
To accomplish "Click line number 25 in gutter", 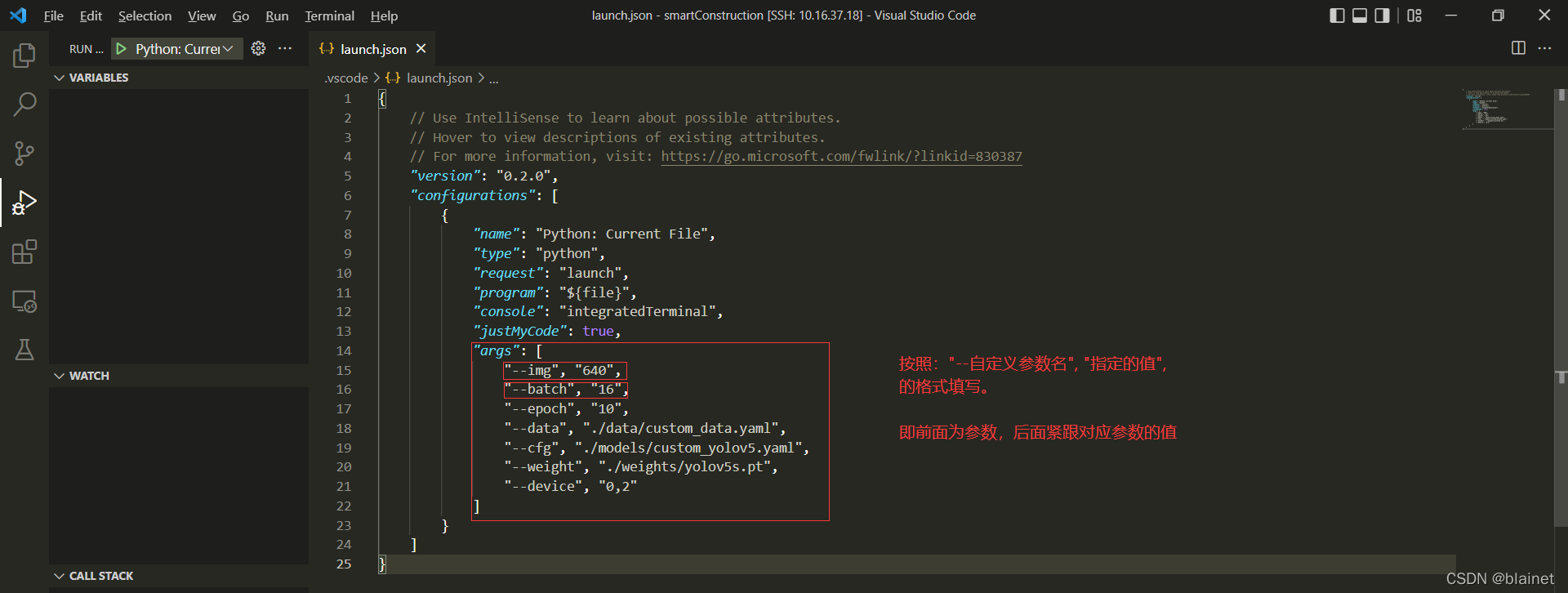I will (x=344, y=564).
